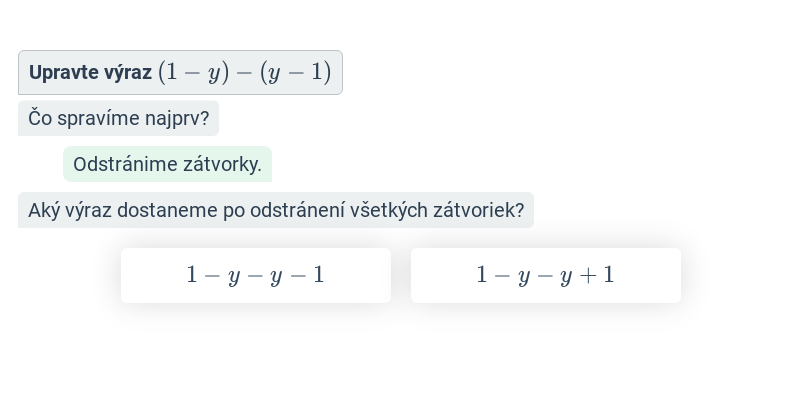Click the expression (1 − y) − (y − 1)

tap(245, 72)
